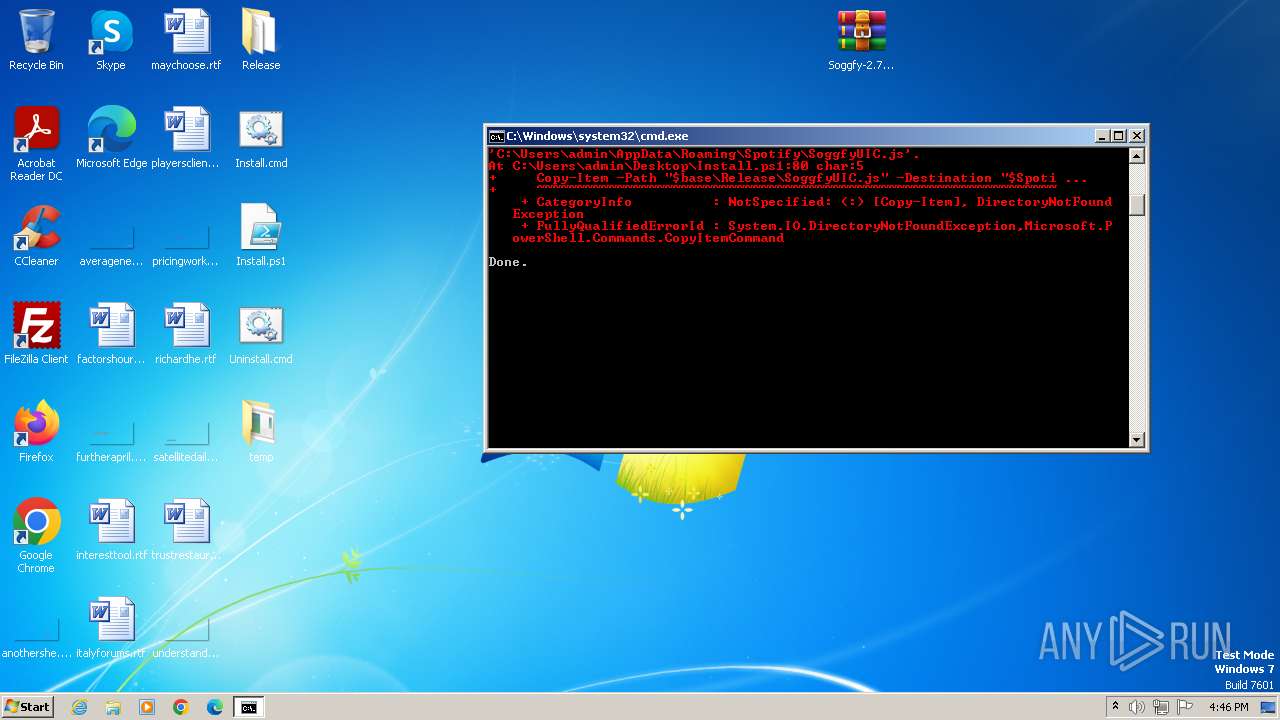Open media player taskbar icon
The width and height of the screenshot is (1280, 720).
coord(147,707)
